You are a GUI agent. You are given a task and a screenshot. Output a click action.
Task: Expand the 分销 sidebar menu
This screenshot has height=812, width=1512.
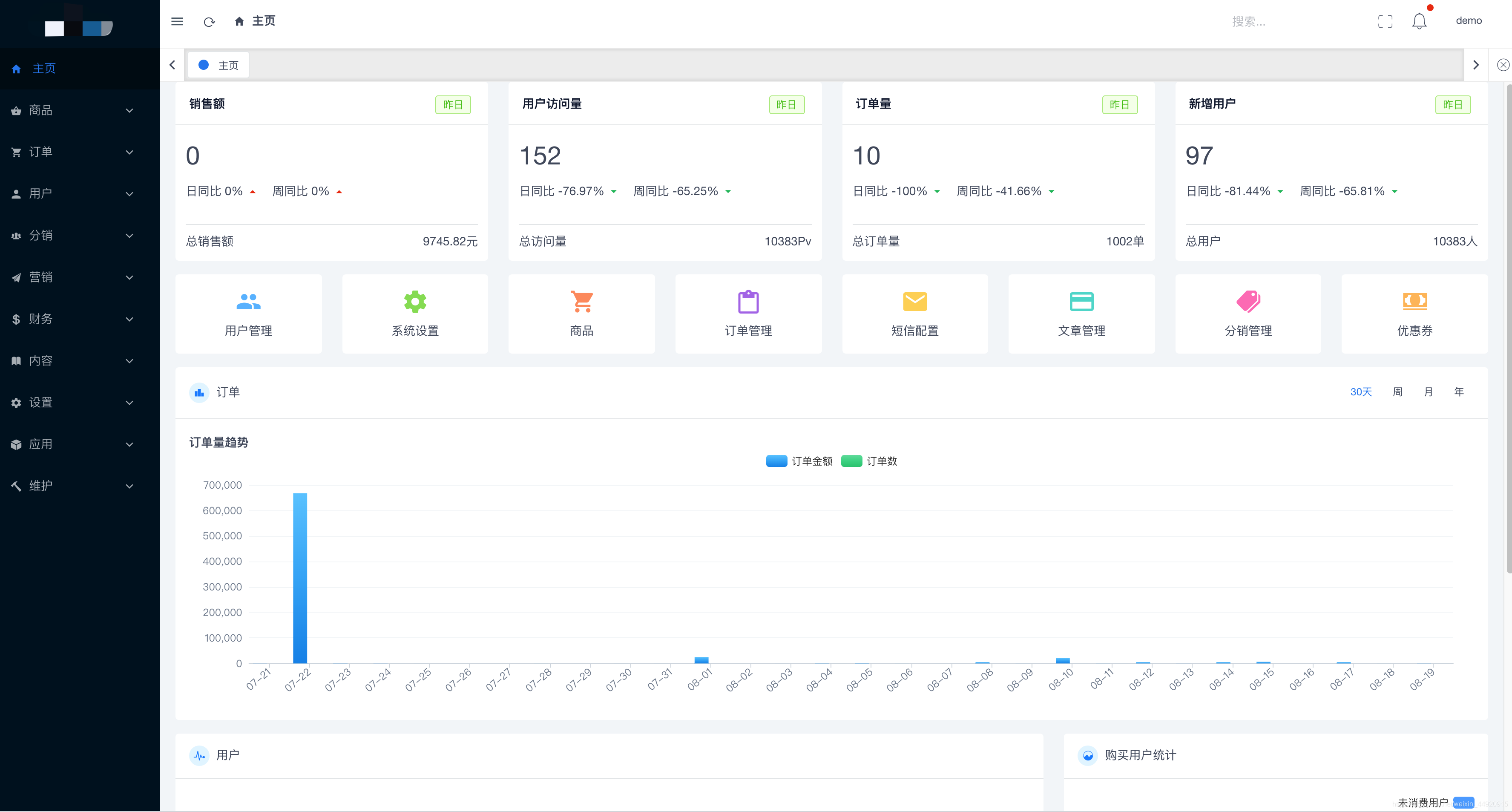tap(80, 236)
